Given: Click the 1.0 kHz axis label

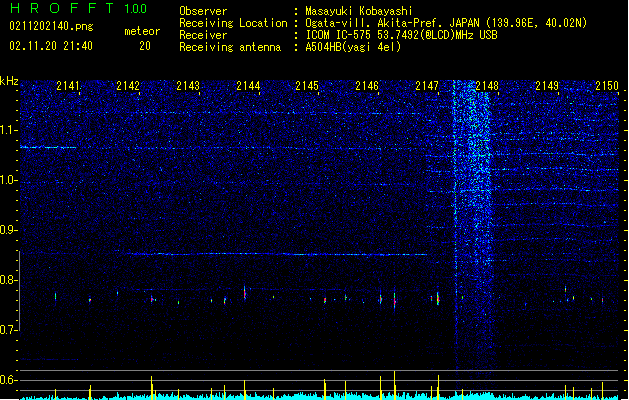Looking at the screenshot, I should coord(9,180).
